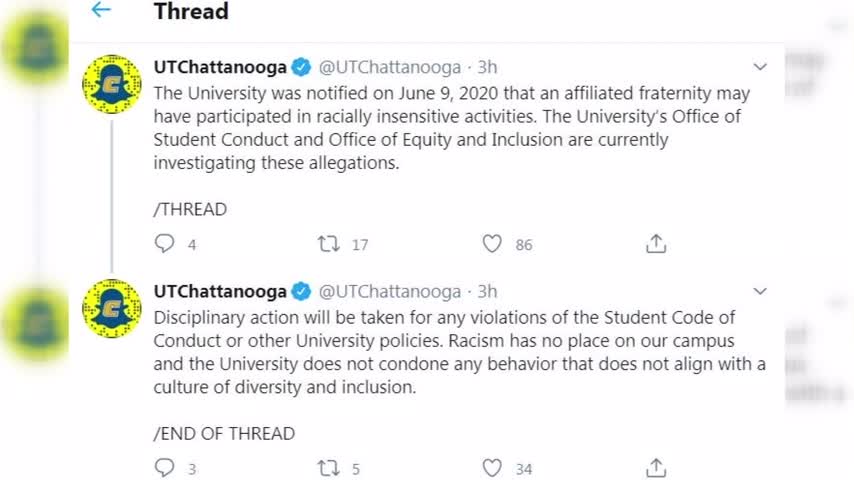Retweet the tweet with 17 retweets
This screenshot has width=854, height=480.
[329, 244]
